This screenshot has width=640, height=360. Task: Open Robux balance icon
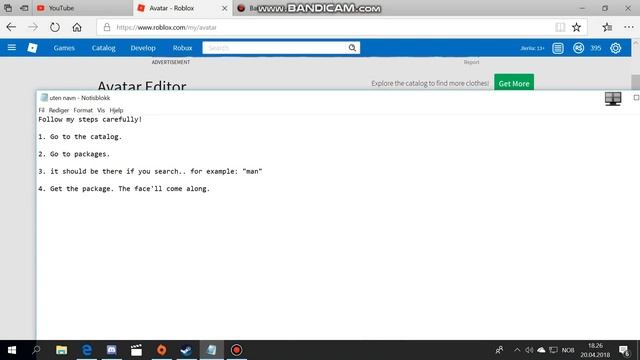(578, 48)
